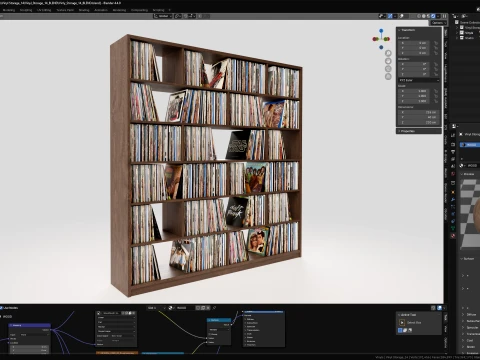
Task: Open the Global transform orientation dropdown
Action: tap(163, 16)
